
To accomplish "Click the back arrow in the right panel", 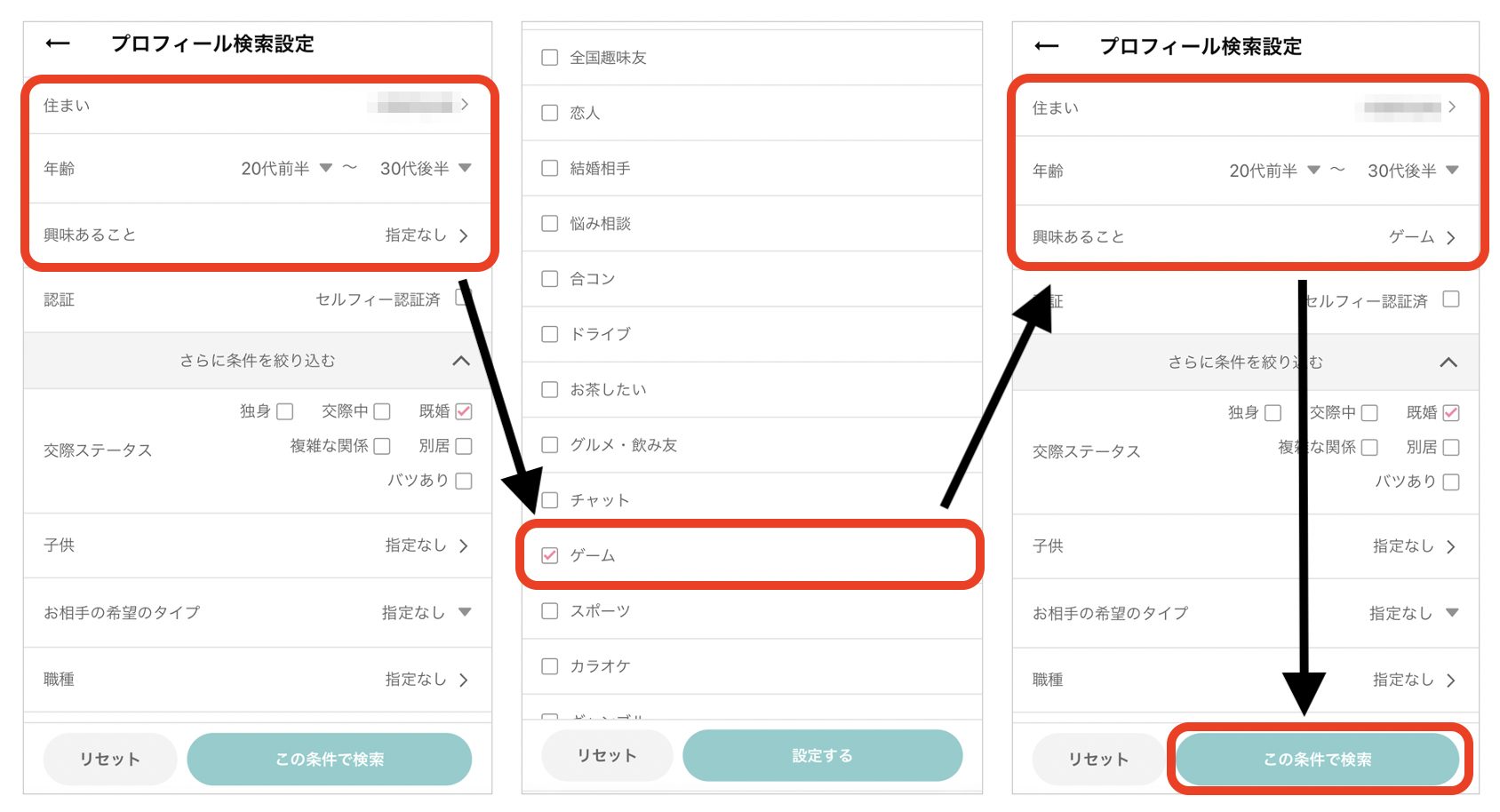I will pyautogui.click(x=1047, y=46).
